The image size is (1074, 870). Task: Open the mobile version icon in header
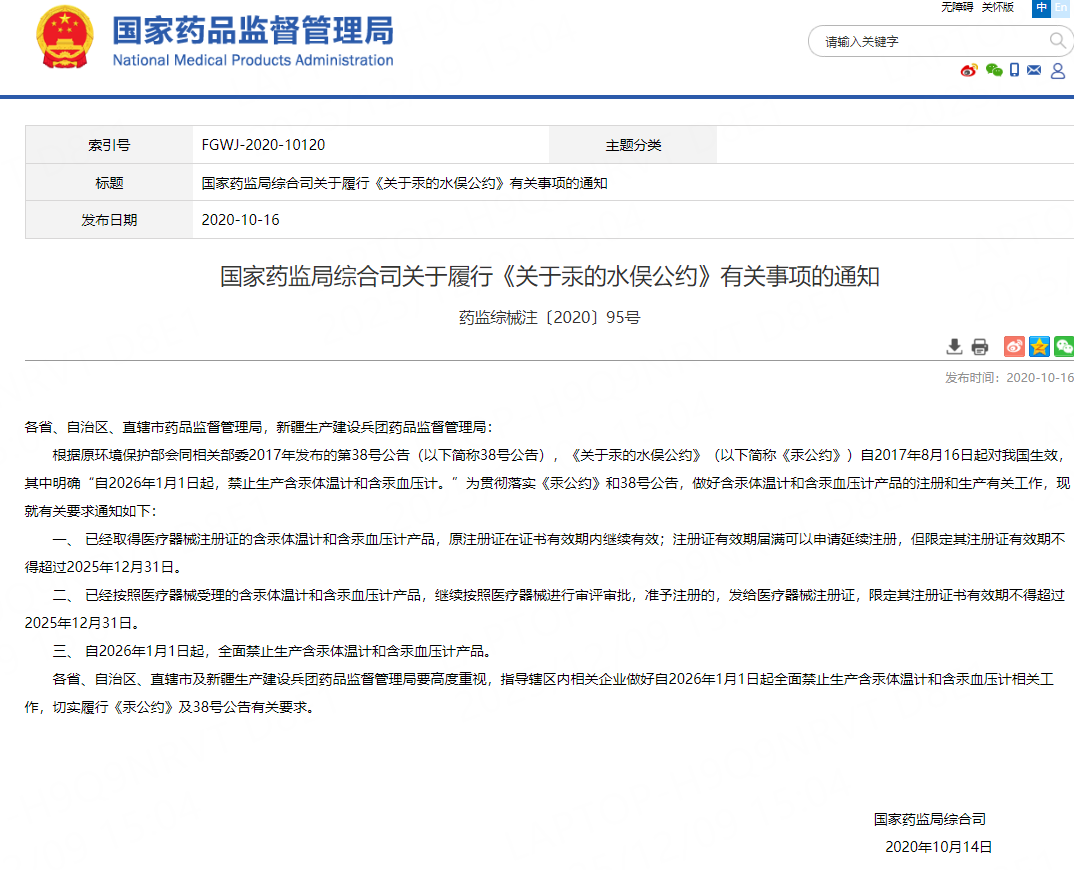[x=1015, y=70]
